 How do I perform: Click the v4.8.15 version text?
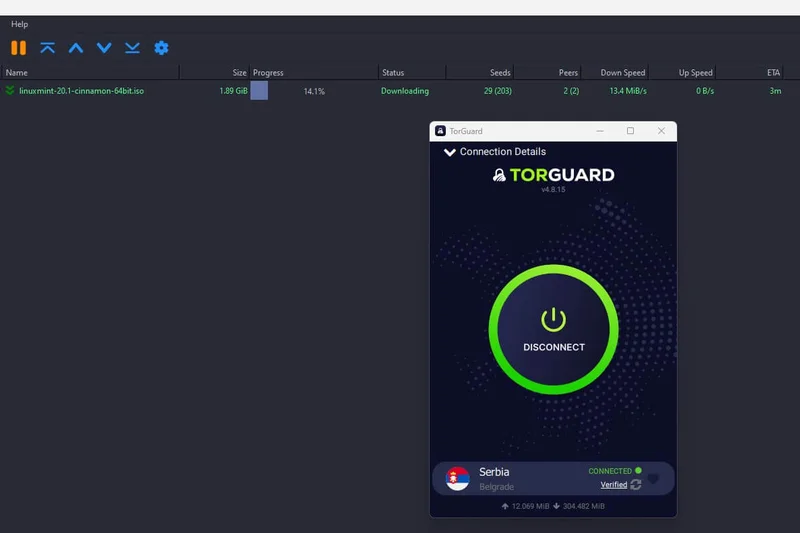(553, 189)
